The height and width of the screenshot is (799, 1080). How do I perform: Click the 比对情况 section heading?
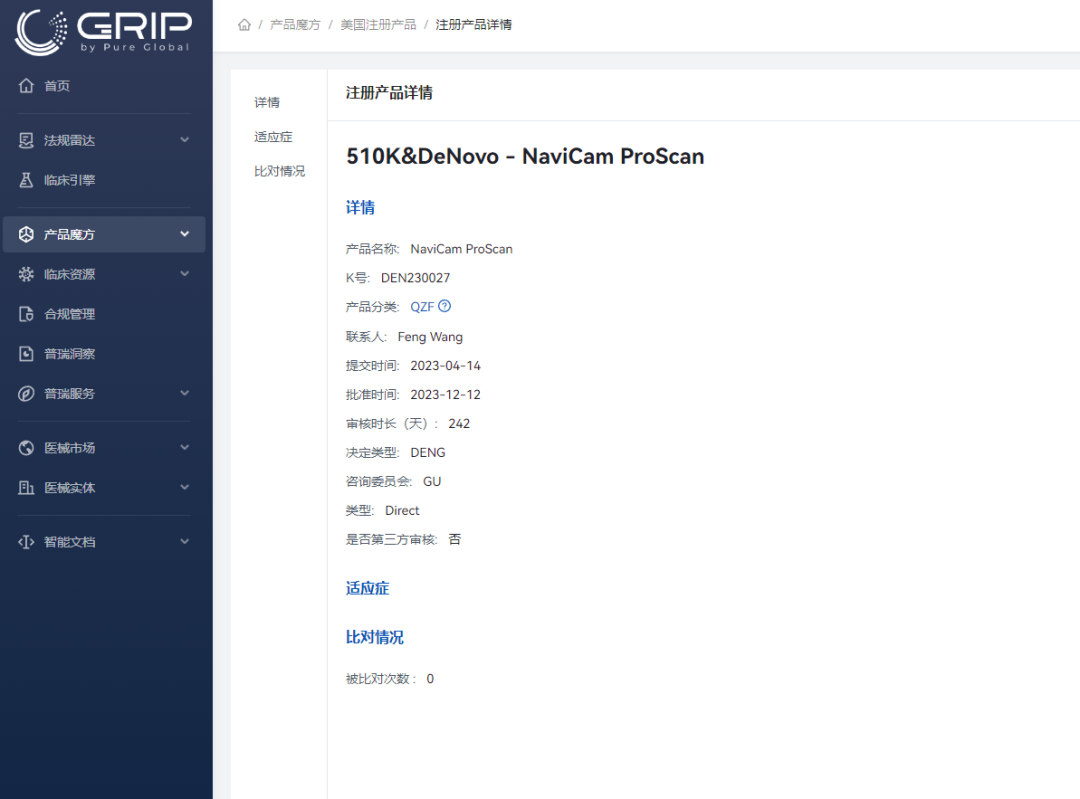[375, 637]
